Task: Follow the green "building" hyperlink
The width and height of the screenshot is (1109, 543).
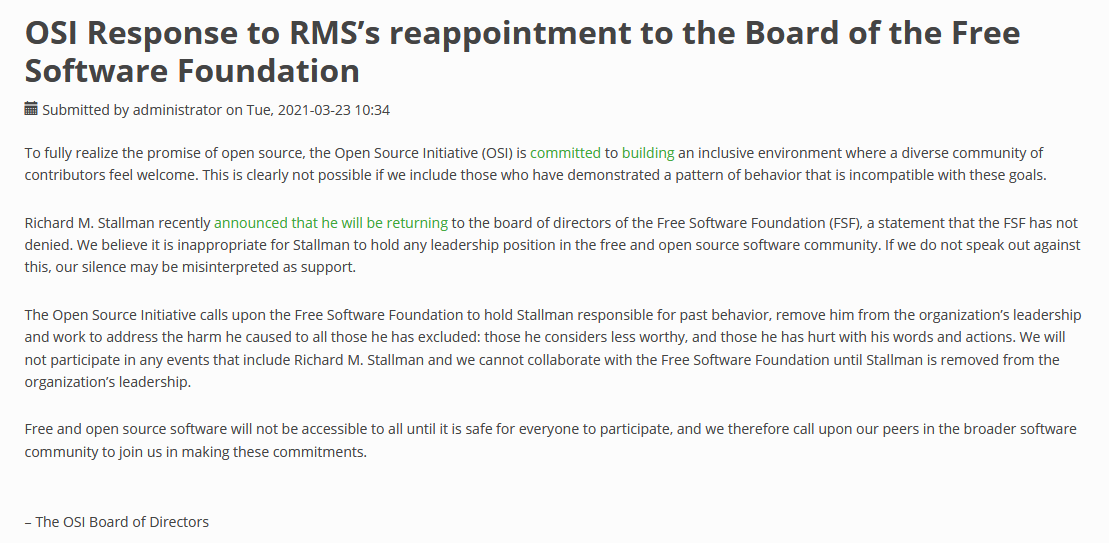Action: pos(648,153)
